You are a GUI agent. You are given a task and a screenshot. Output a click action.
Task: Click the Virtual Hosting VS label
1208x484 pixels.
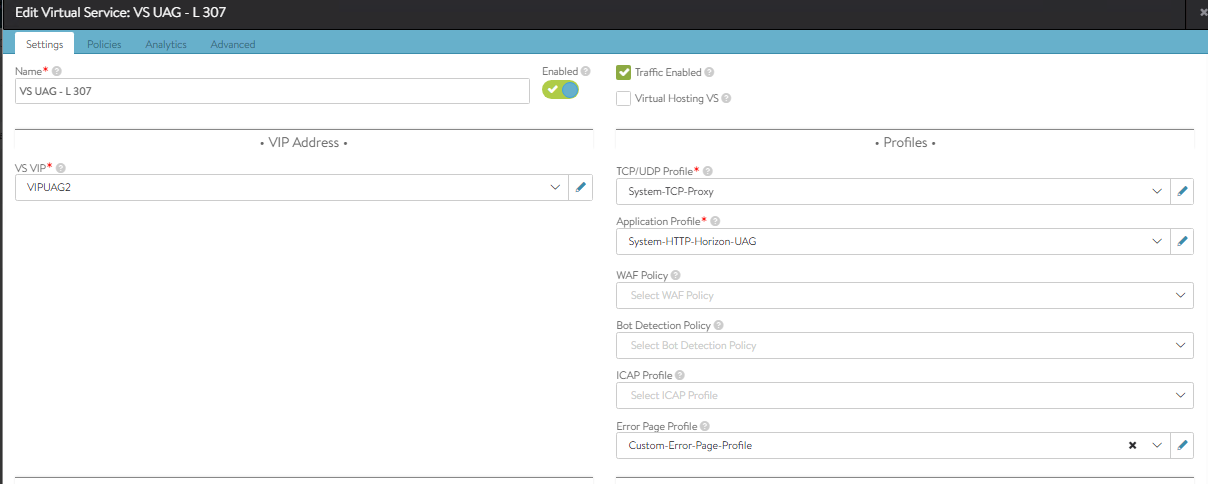(677, 98)
